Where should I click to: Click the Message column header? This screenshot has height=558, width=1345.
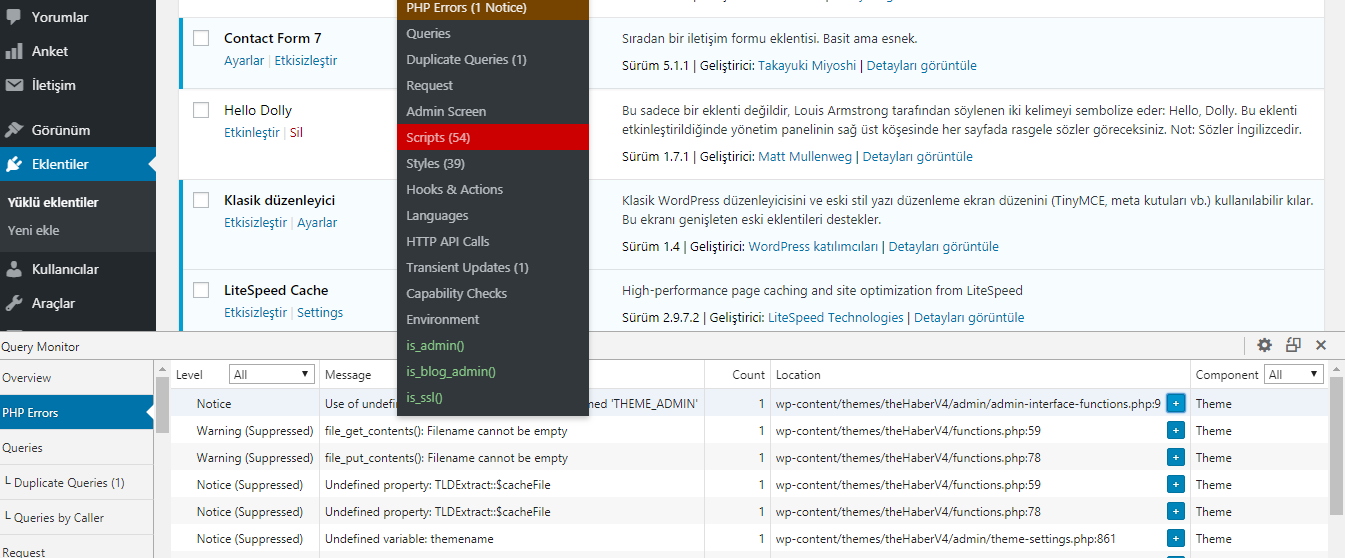(x=348, y=375)
